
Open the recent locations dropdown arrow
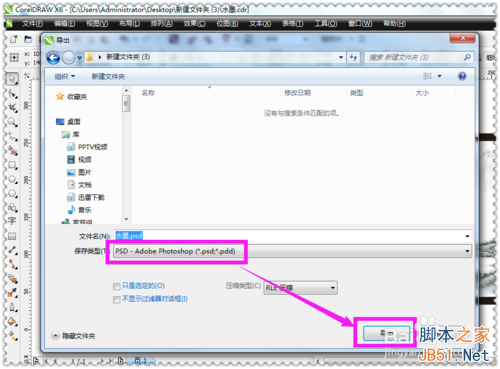pos(79,58)
